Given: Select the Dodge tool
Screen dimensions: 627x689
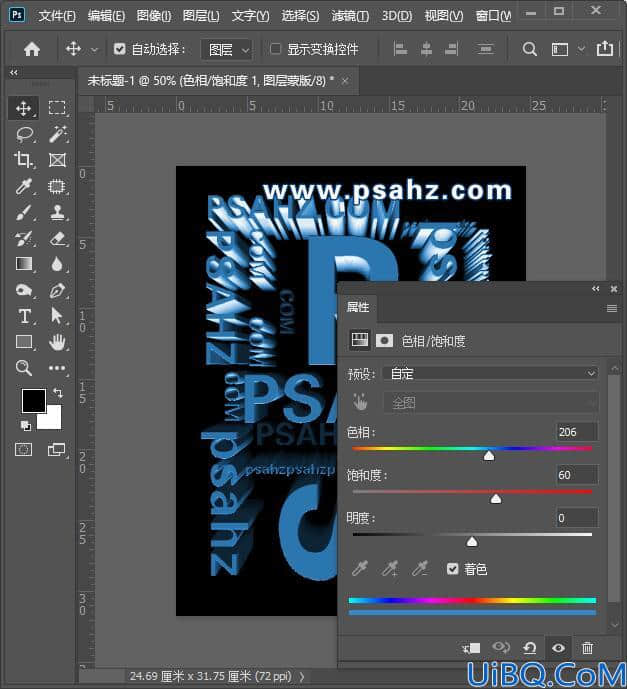Looking at the screenshot, I should coord(24,290).
